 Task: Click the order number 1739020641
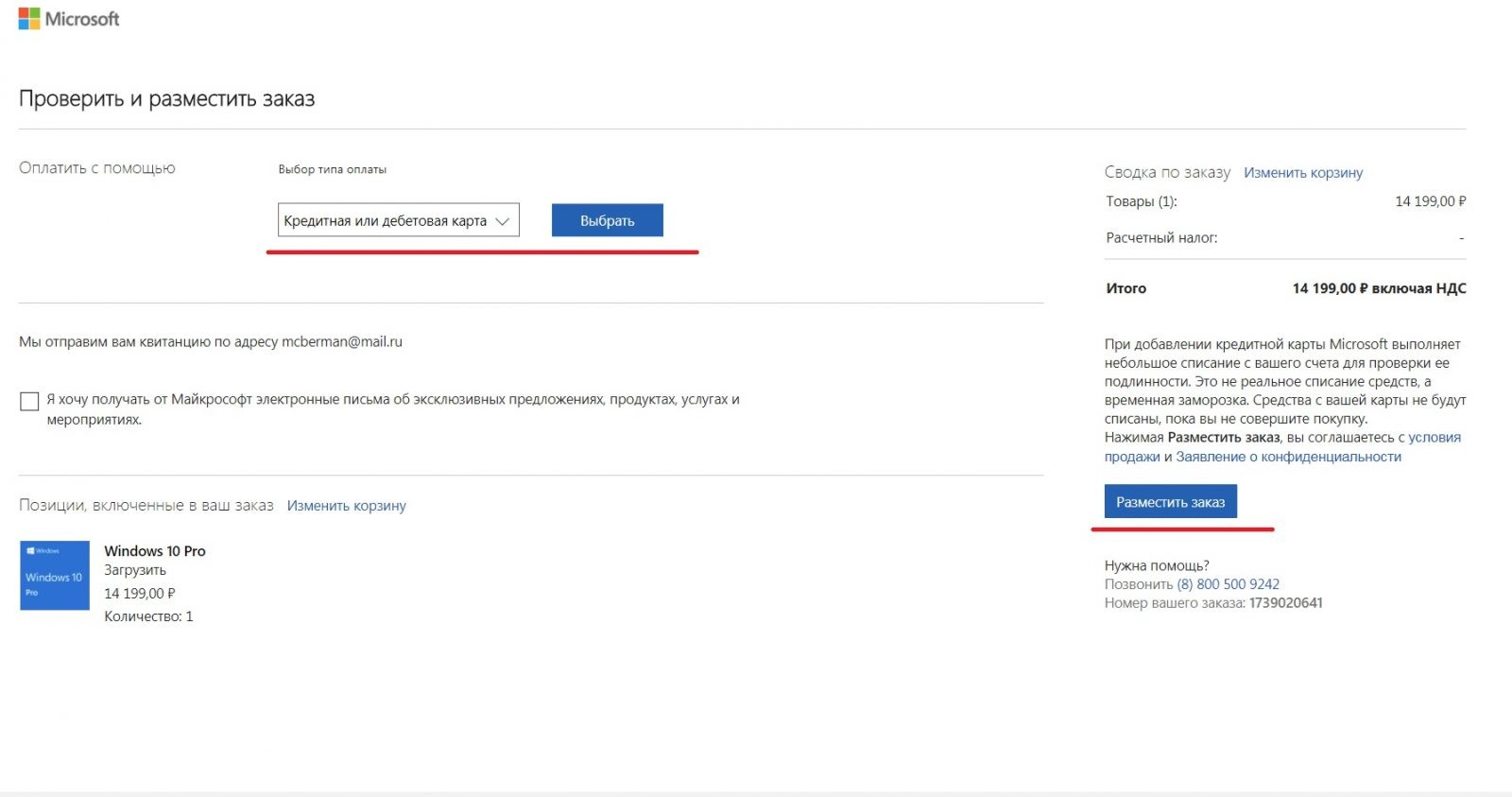(1286, 603)
